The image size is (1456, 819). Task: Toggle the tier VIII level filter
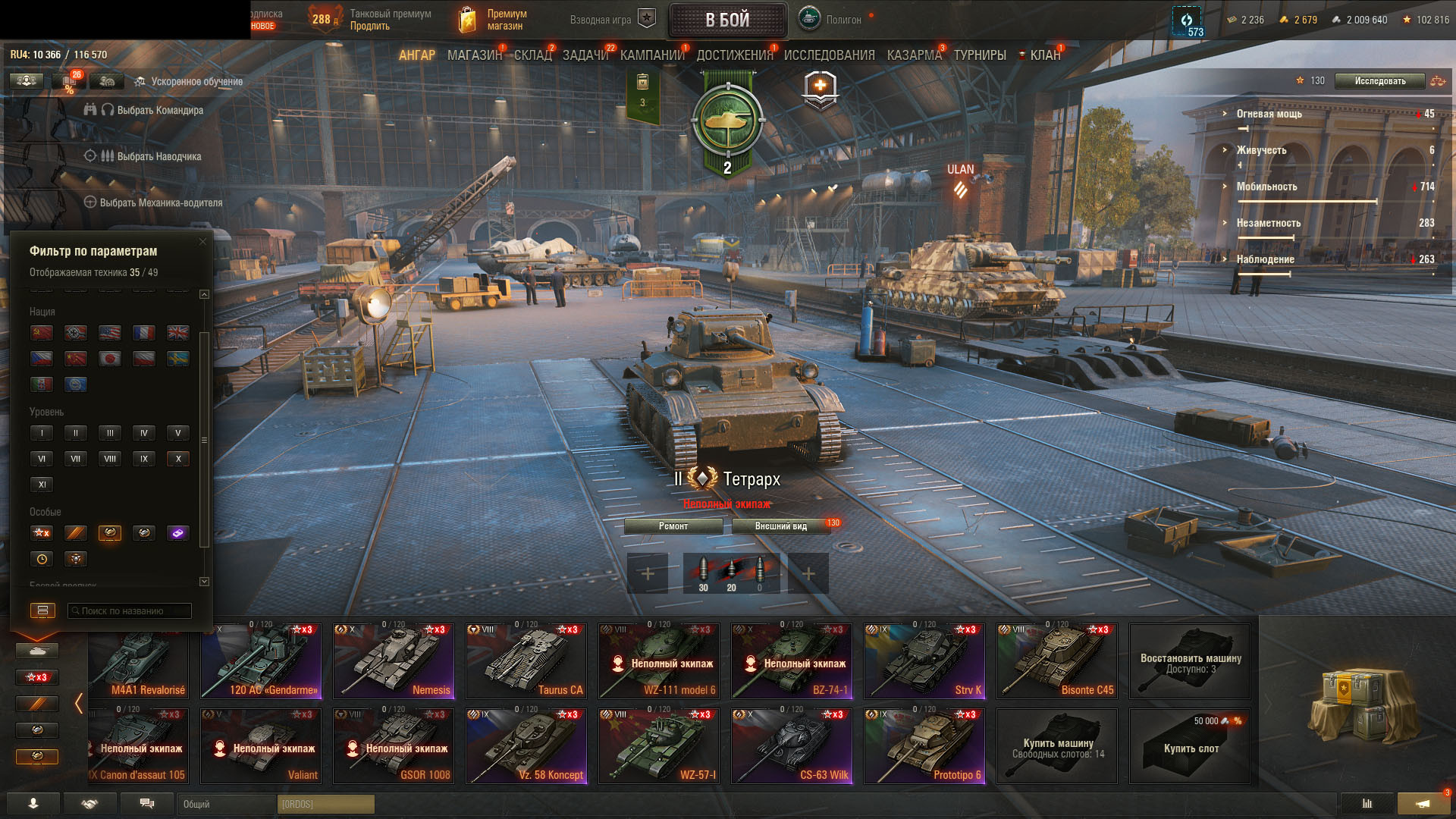point(110,459)
